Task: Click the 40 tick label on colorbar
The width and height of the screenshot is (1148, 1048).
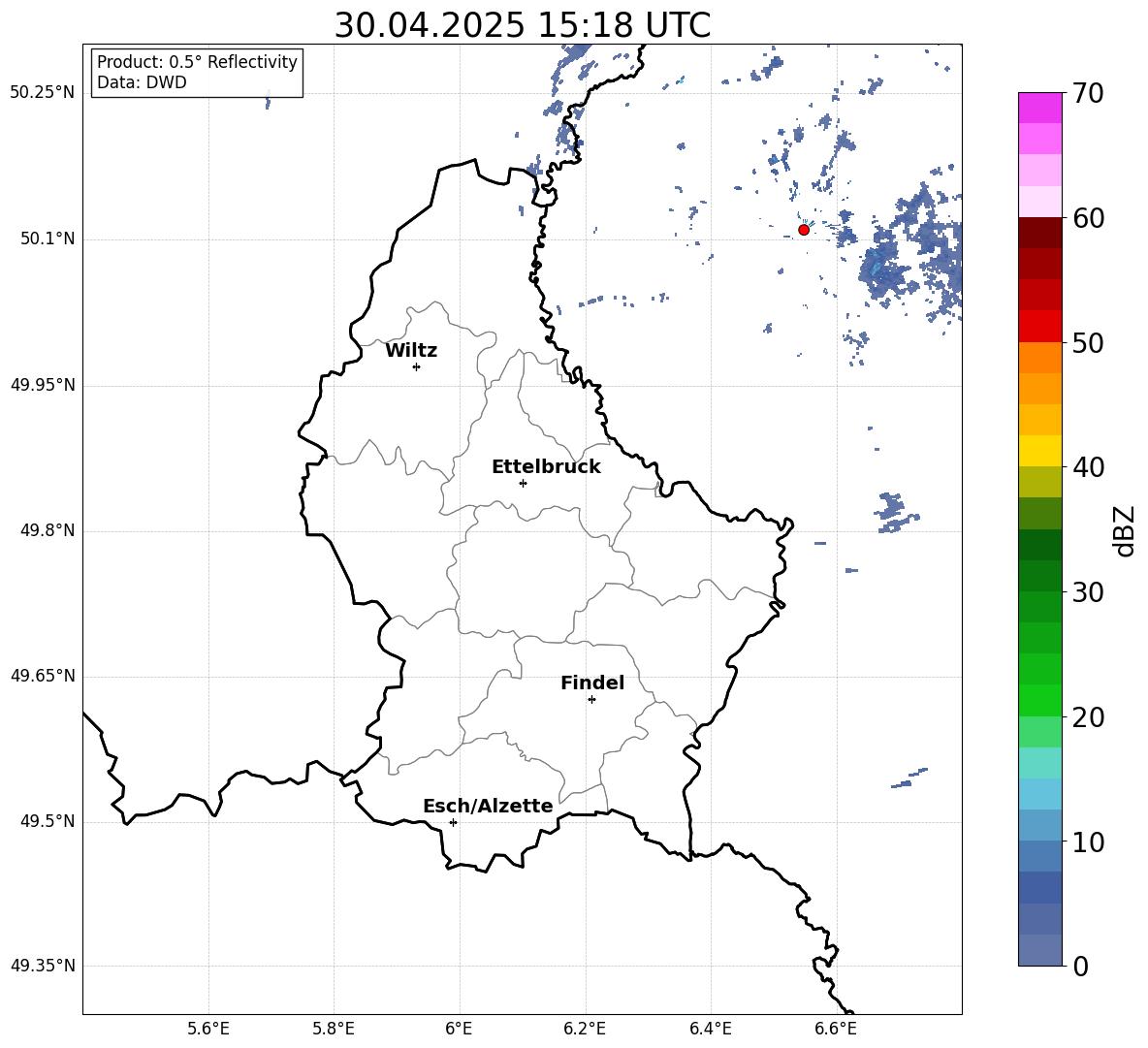Action: [1088, 467]
